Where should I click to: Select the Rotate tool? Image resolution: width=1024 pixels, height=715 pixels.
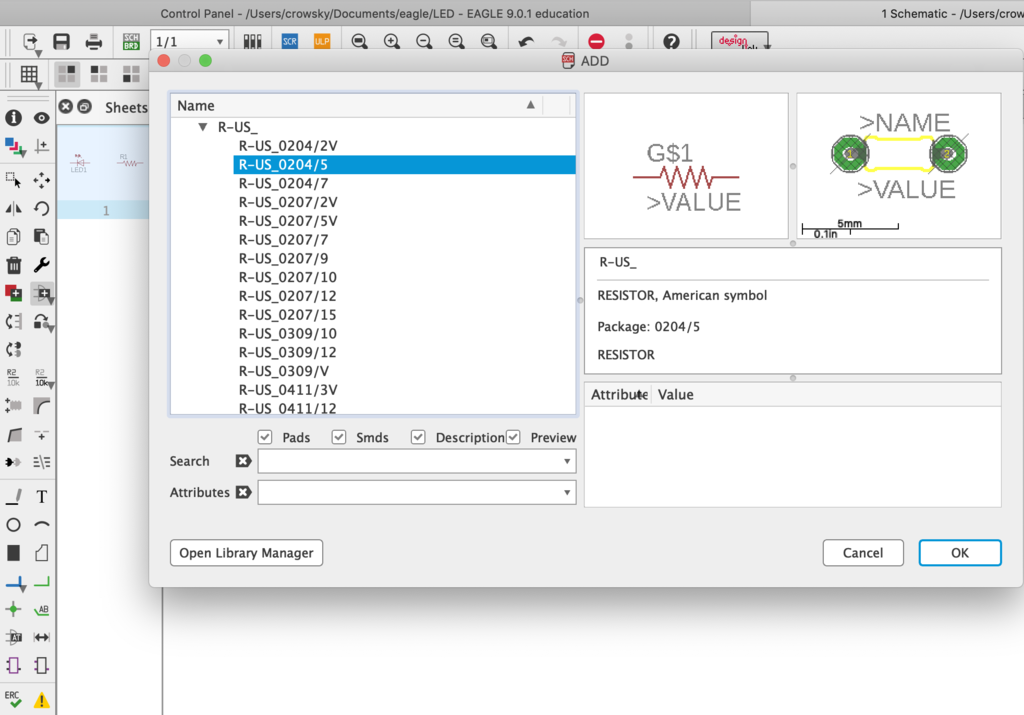click(41, 208)
